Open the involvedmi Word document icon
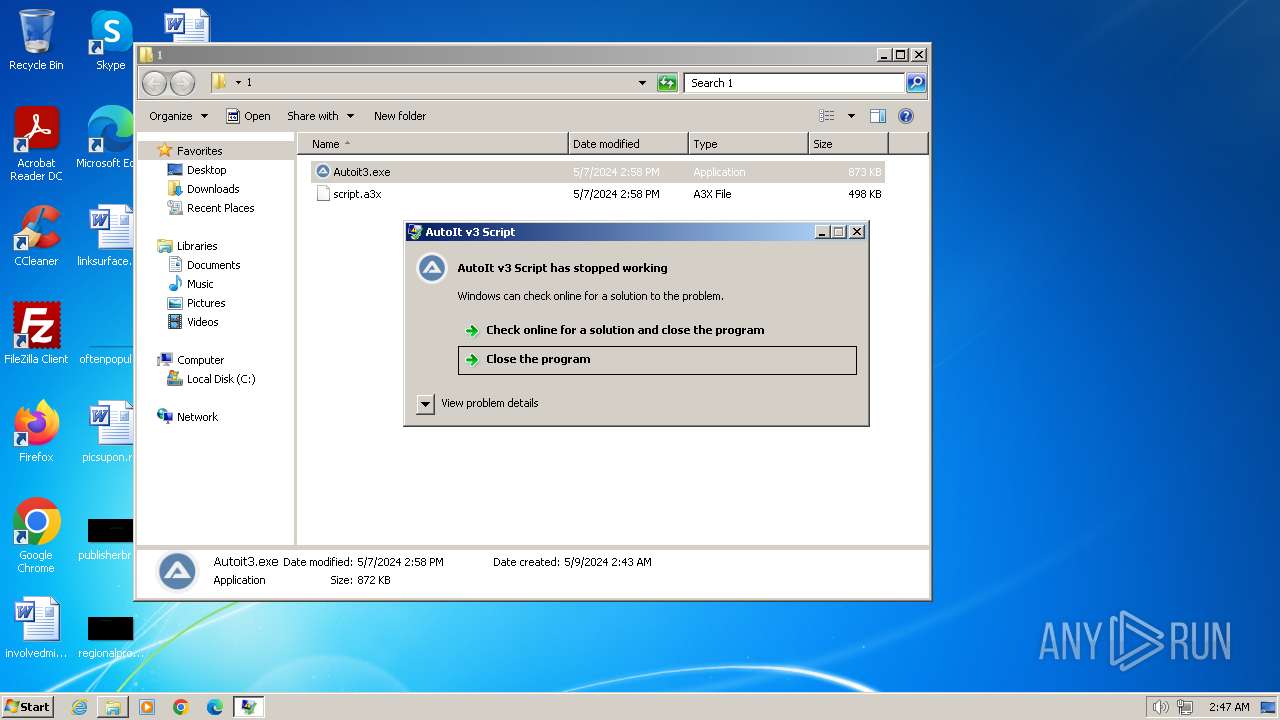 pyautogui.click(x=36, y=627)
